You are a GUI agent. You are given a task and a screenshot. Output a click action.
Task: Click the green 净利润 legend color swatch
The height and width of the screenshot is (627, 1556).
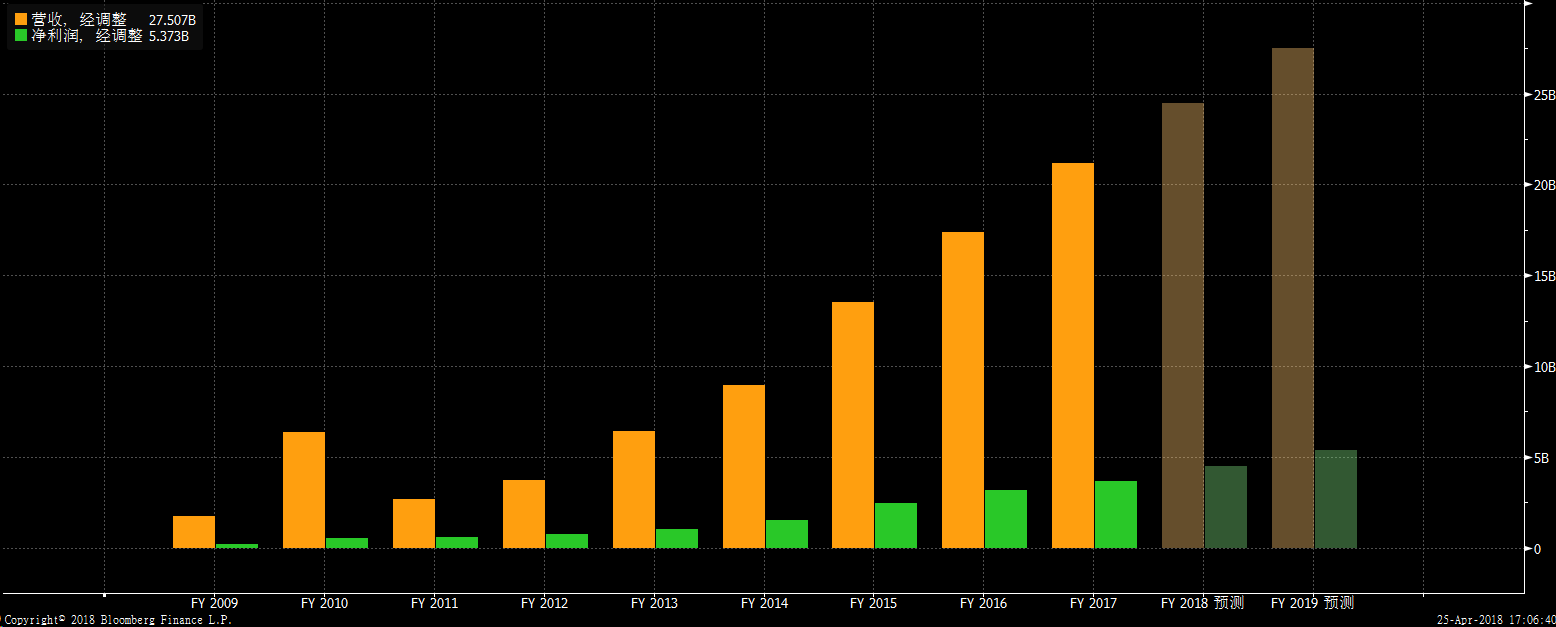pos(21,36)
